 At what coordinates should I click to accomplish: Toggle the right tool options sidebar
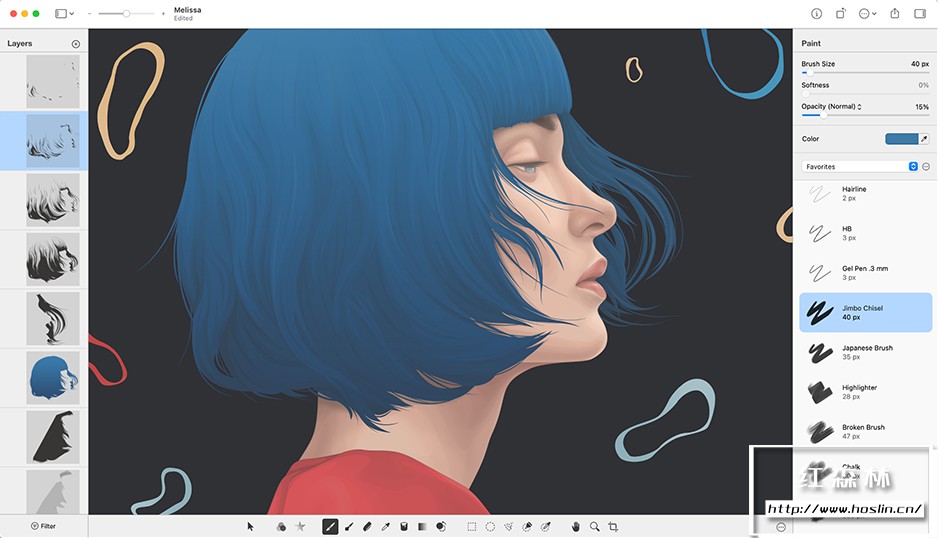pyautogui.click(x=920, y=13)
